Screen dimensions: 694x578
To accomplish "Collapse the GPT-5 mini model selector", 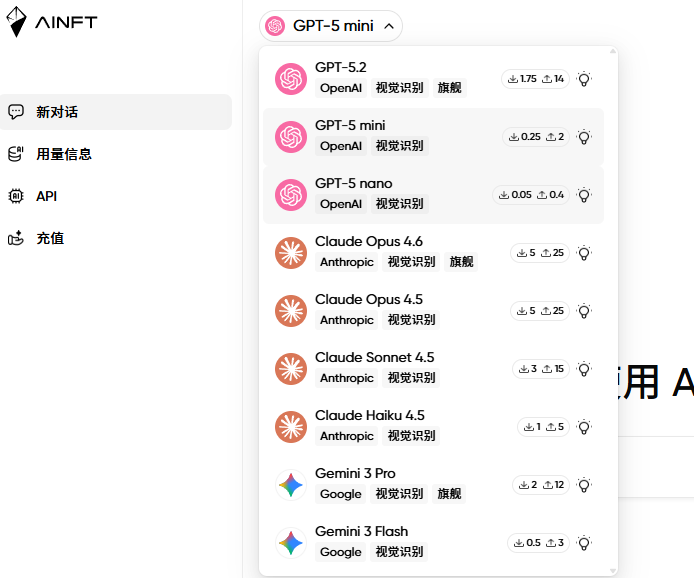I will pos(331,26).
